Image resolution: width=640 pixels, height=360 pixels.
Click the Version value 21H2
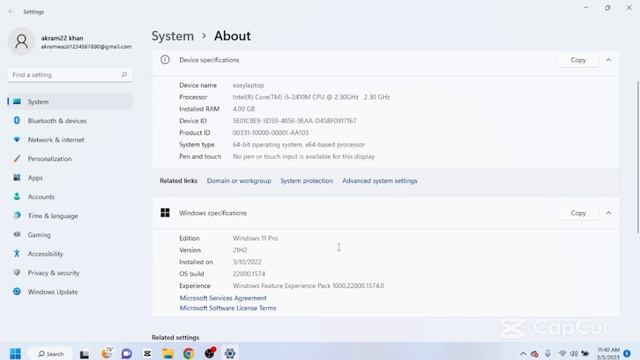click(240, 250)
